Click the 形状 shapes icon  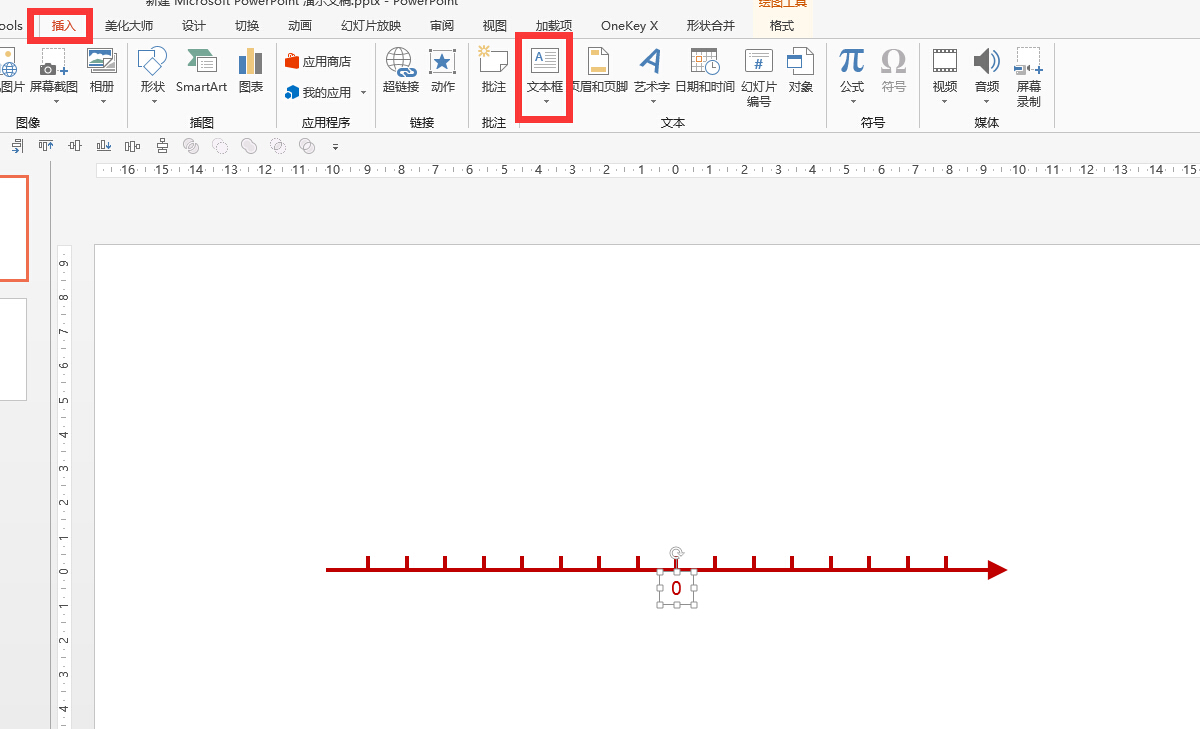tap(152, 62)
